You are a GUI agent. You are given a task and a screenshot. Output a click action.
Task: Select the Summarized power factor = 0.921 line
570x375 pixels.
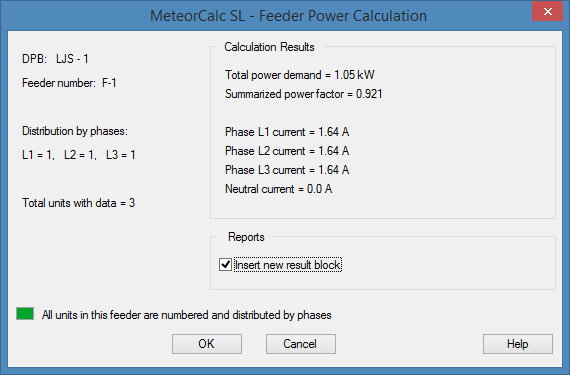pos(304,94)
